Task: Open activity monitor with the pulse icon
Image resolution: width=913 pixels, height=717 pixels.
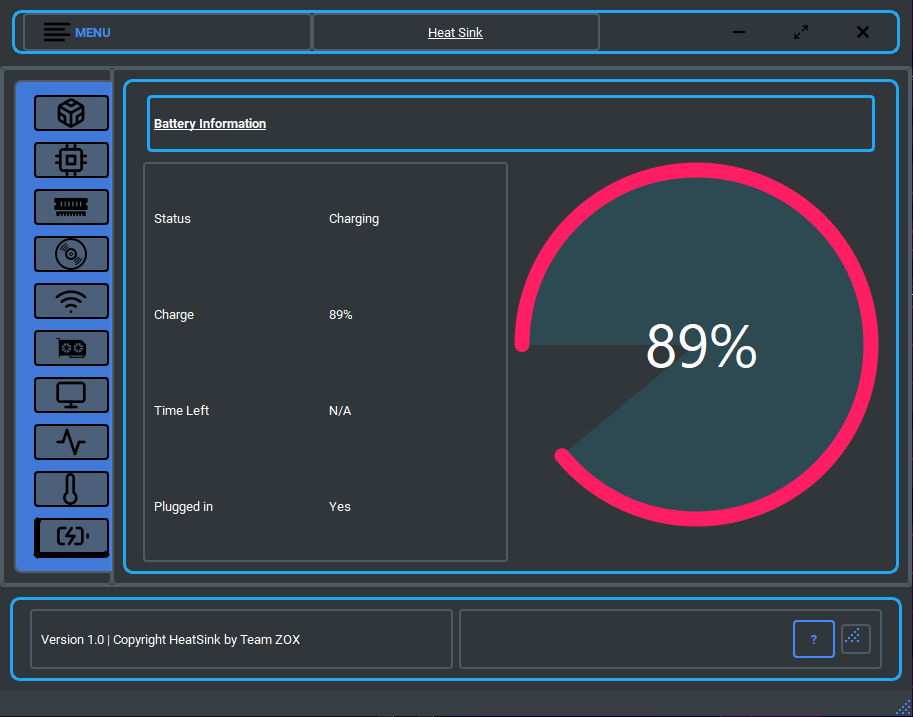Action: (71, 442)
